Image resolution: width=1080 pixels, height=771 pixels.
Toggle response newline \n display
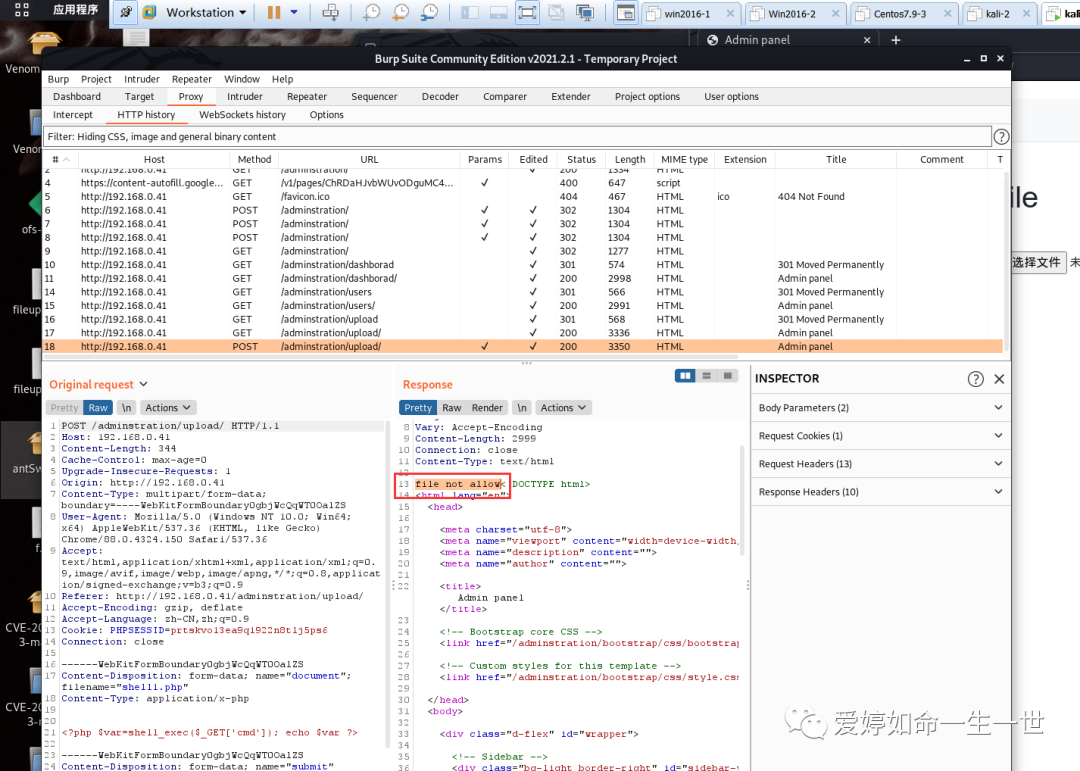[522, 408]
